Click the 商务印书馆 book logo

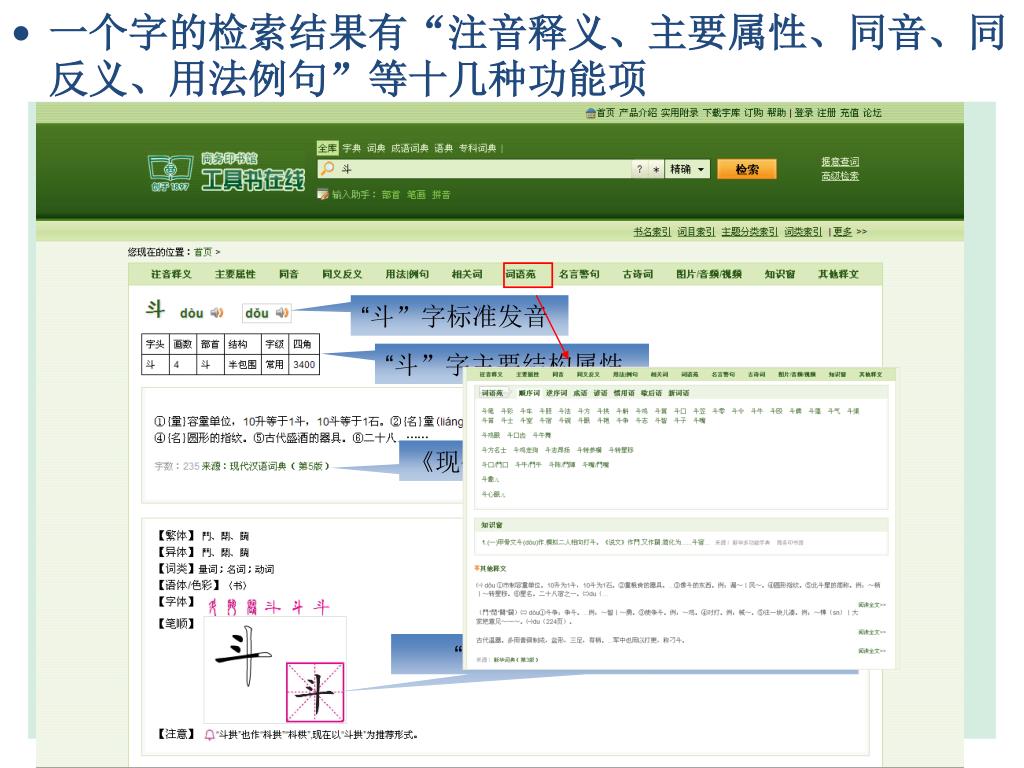tap(170, 172)
